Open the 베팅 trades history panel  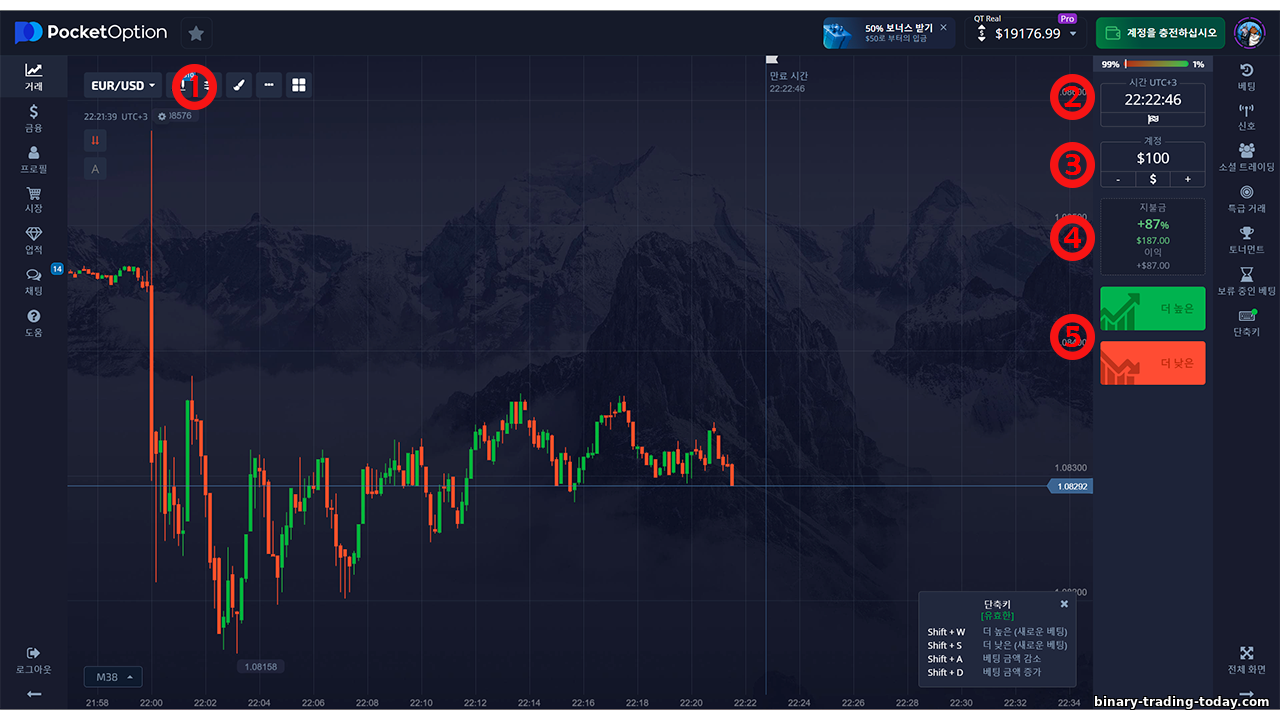pos(1246,77)
